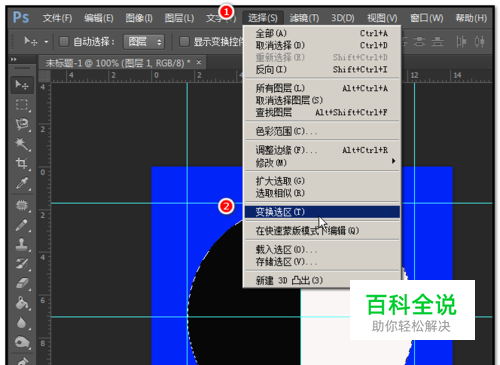Open the 3D(D) menu
Screen dimensions: 500x365
pyautogui.click(x=343, y=18)
